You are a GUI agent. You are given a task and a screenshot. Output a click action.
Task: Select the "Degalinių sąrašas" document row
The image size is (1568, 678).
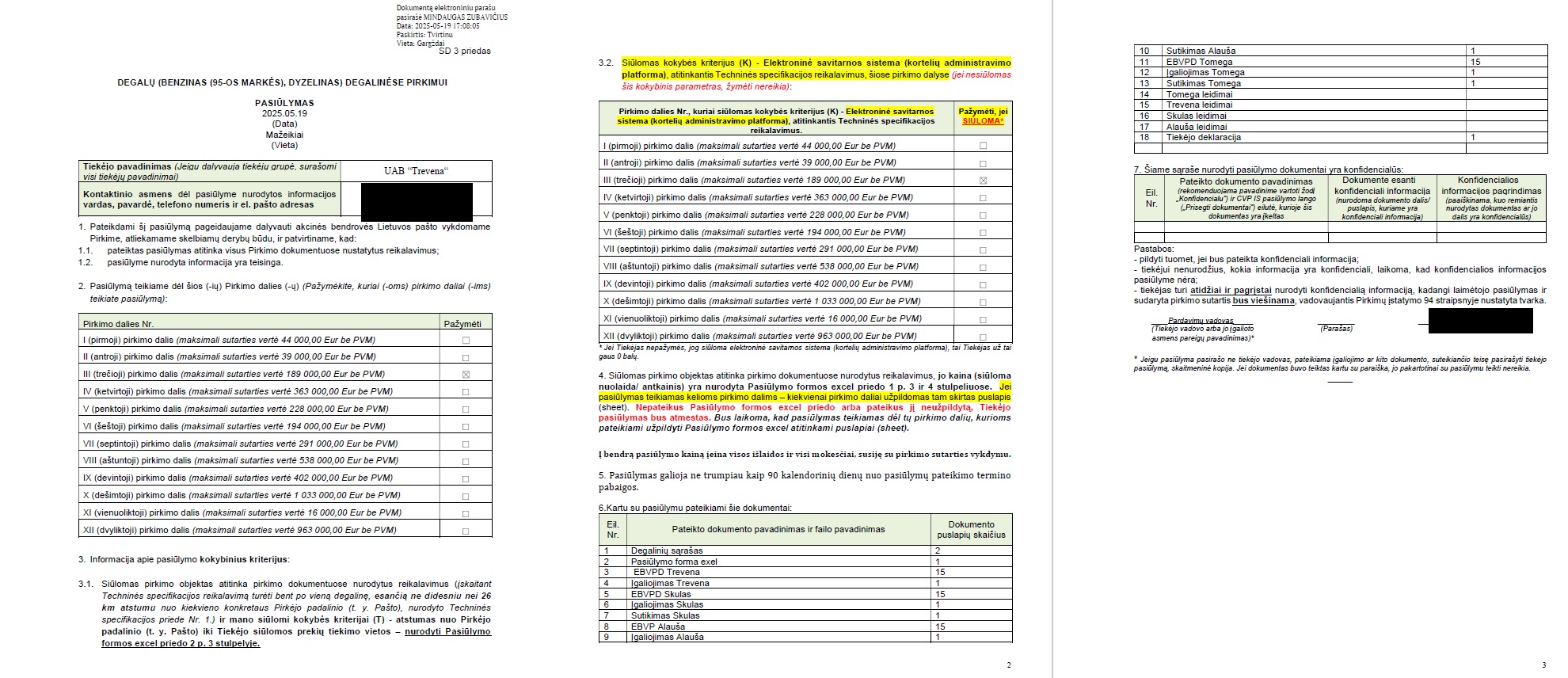point(667,550)
